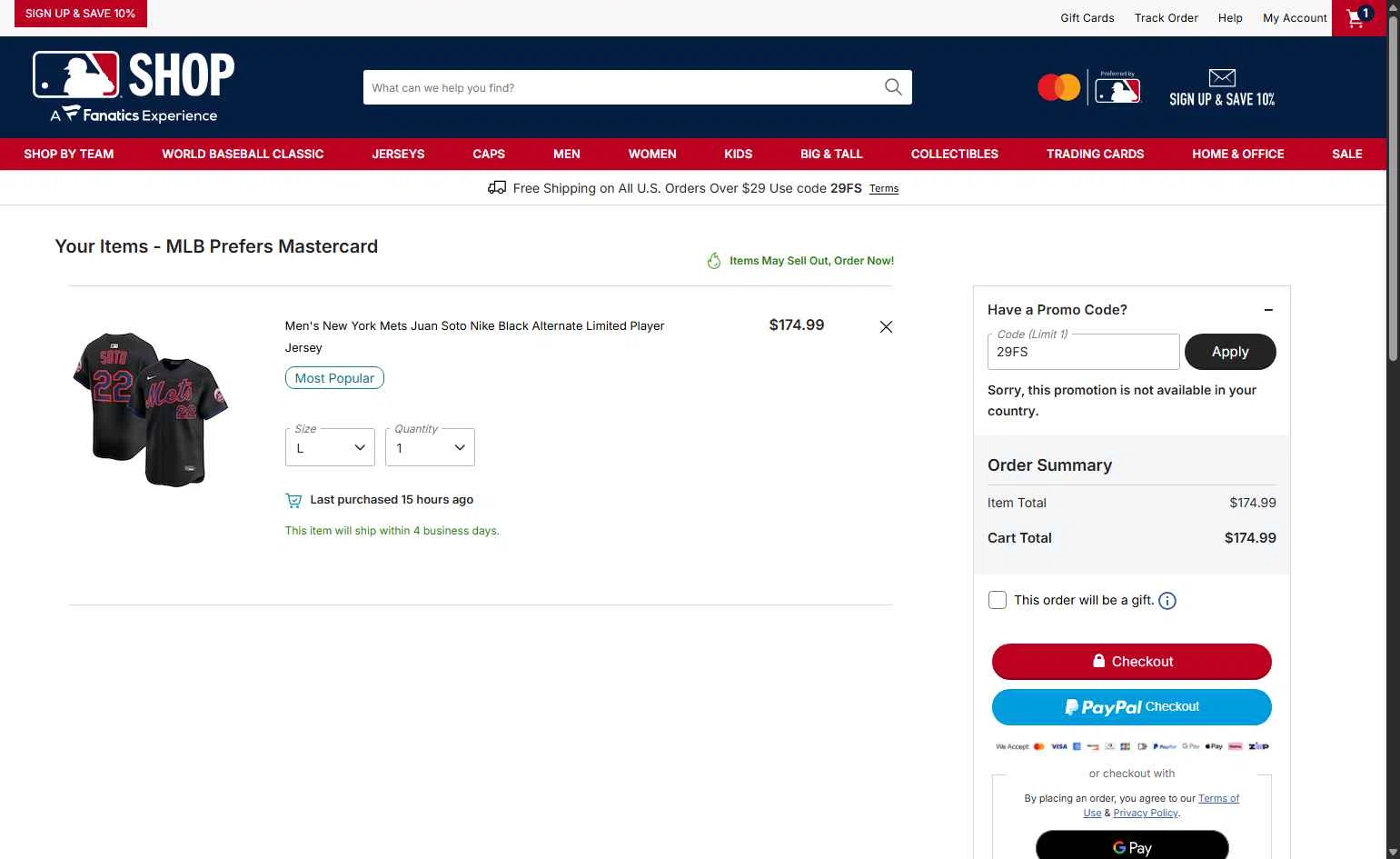Click the search magnifier icon
Viewport: 1400px width, 859px height.
pos(893,87)
